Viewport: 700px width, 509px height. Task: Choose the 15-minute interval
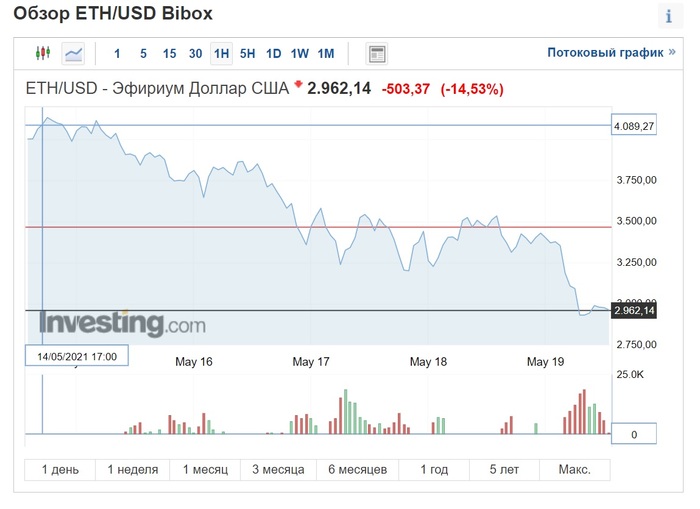click(169, 53)
